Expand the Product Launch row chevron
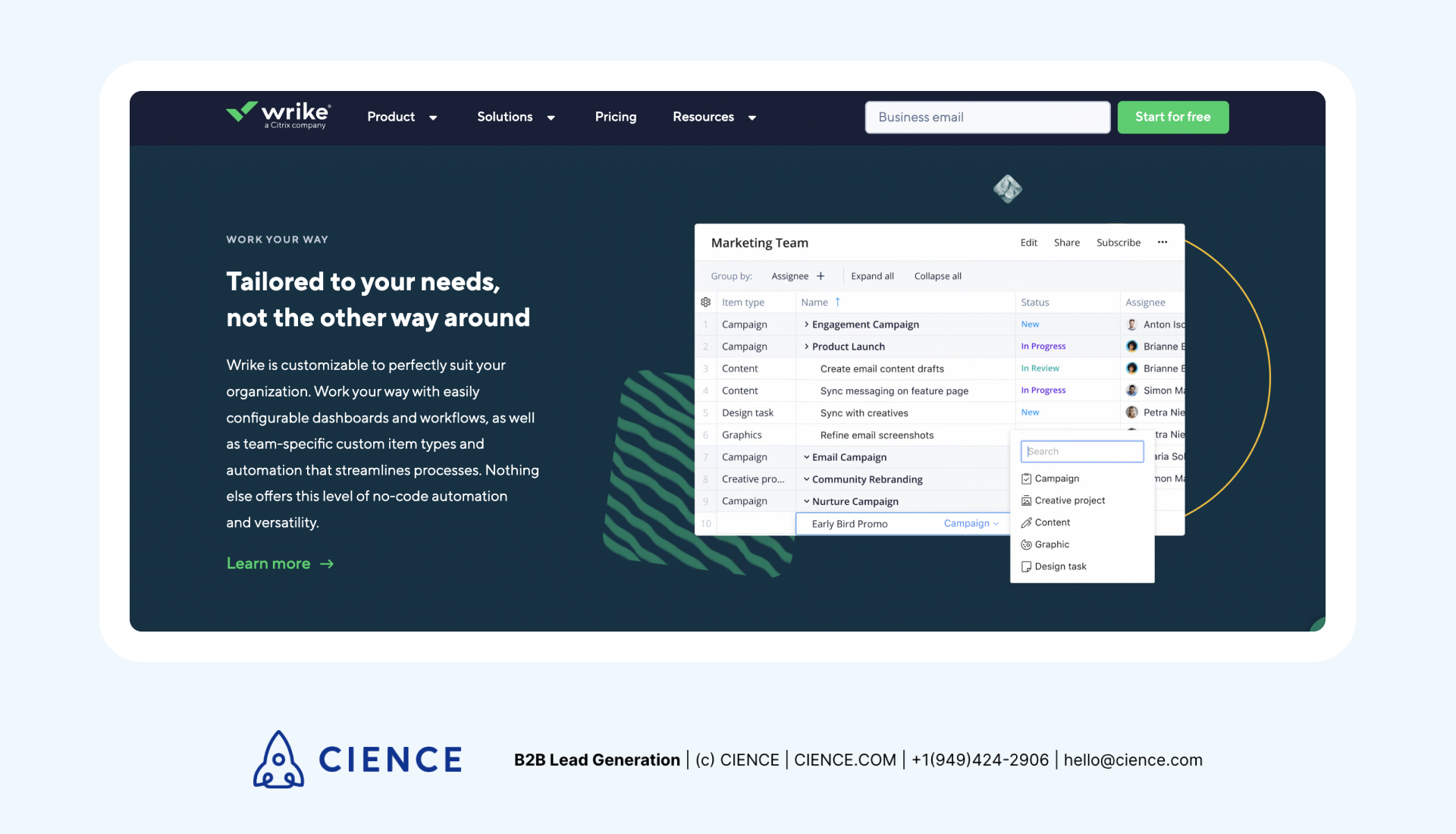This screenshot has height=834, width=1456. pyautogui.click(x=806, y=346)
